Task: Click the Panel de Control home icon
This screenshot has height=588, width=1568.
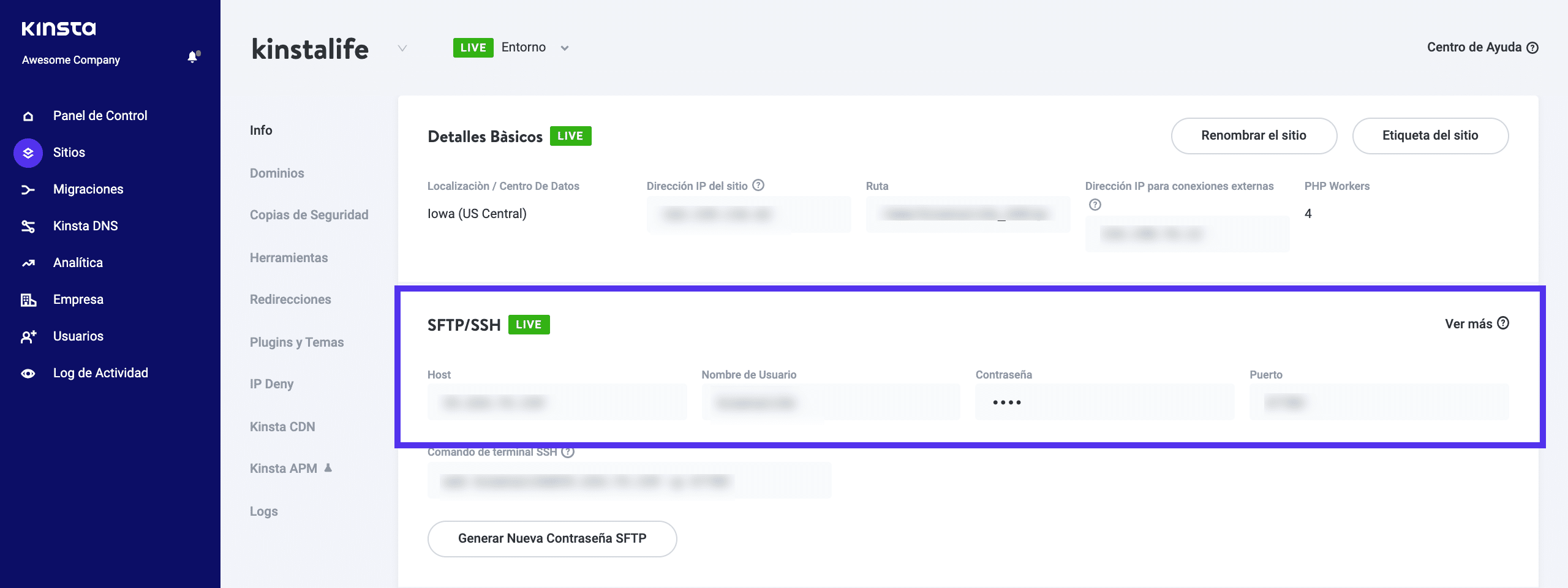Action: pos(28,116)
